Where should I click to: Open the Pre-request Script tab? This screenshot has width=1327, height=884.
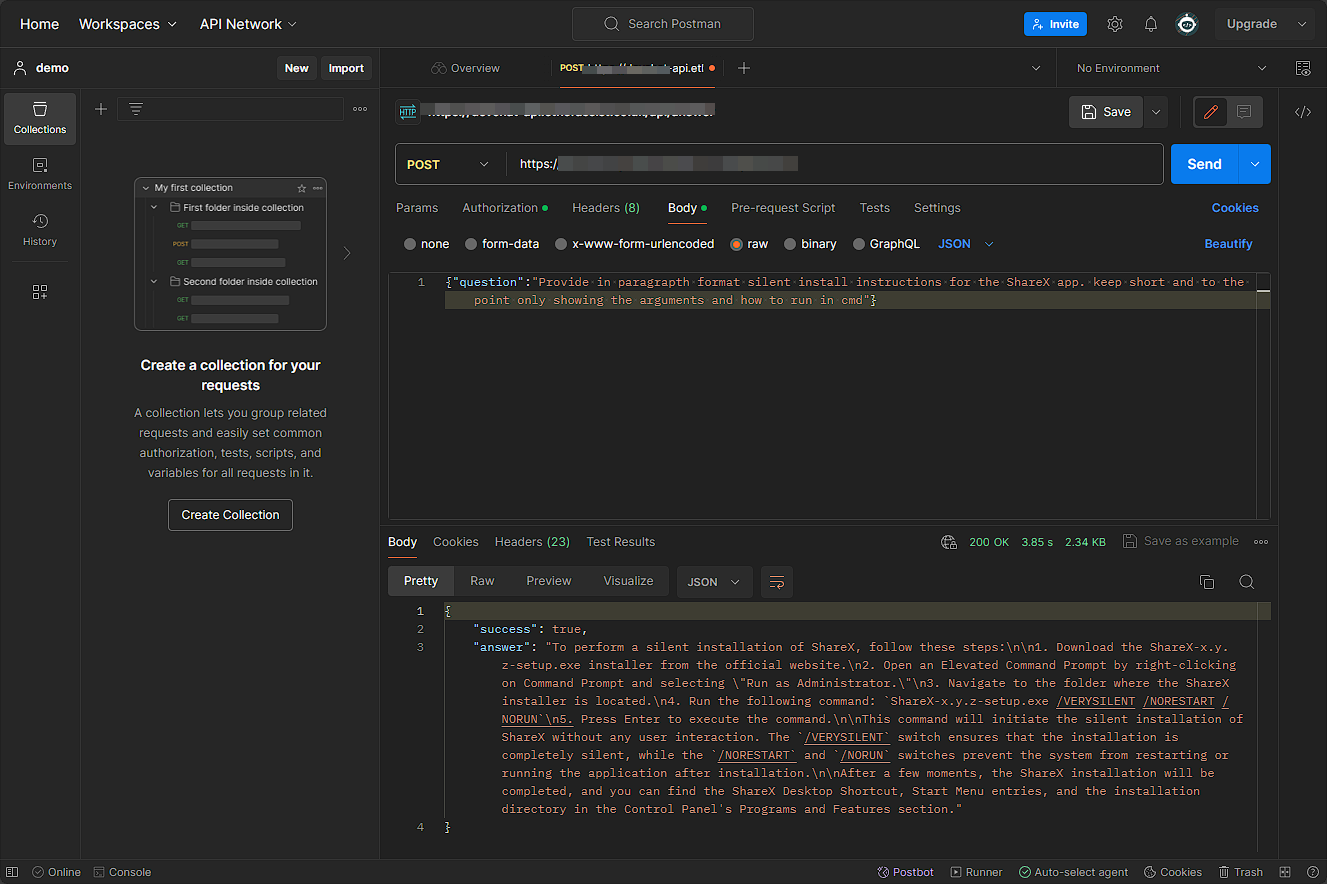(783, 208)
